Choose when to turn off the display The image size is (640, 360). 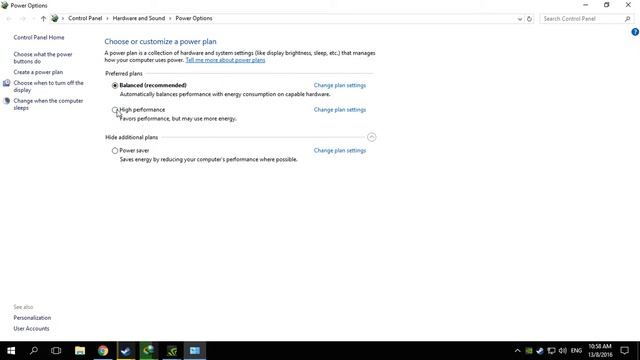48,86
